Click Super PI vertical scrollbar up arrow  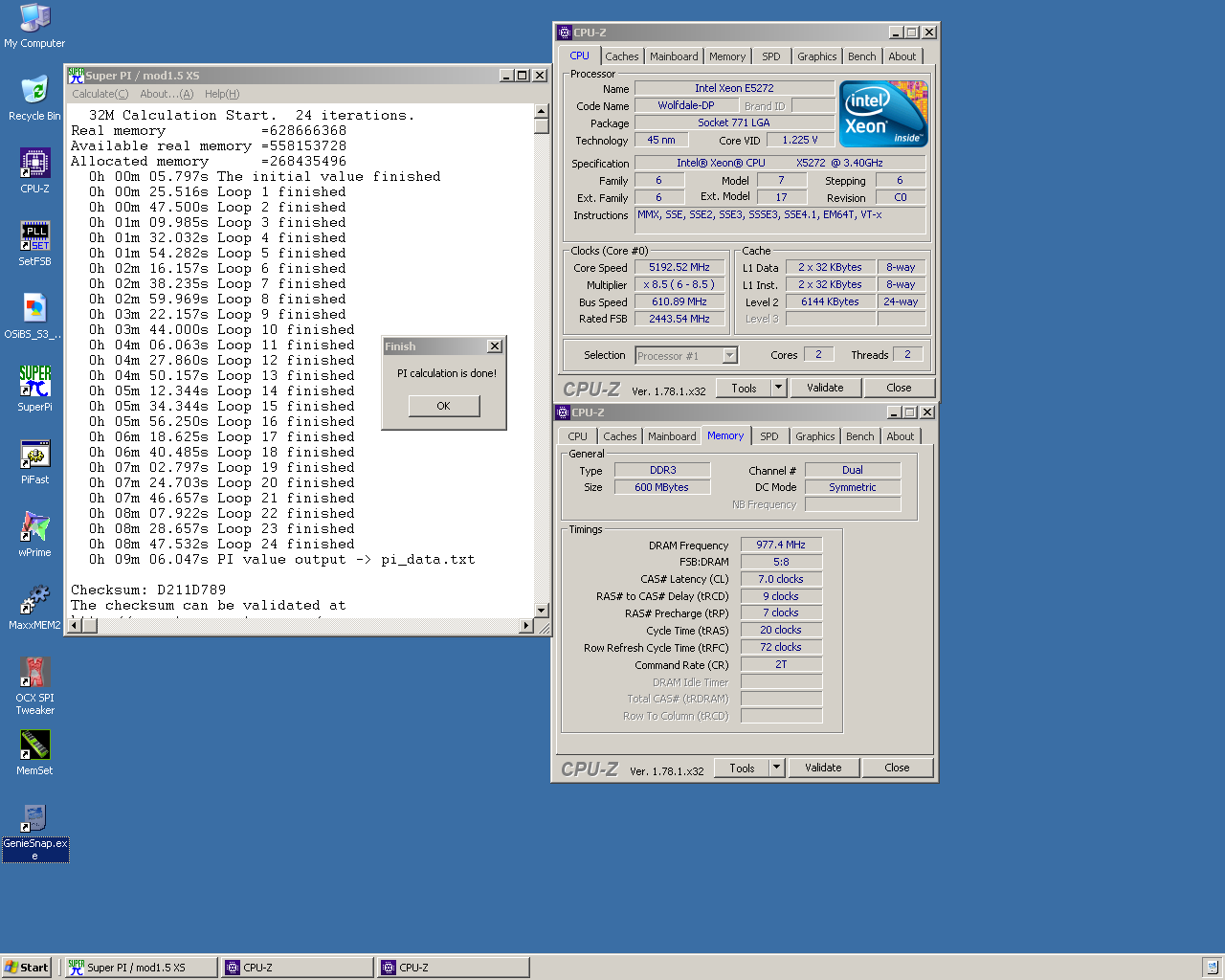pyautogui.click(x=541, y=111)
